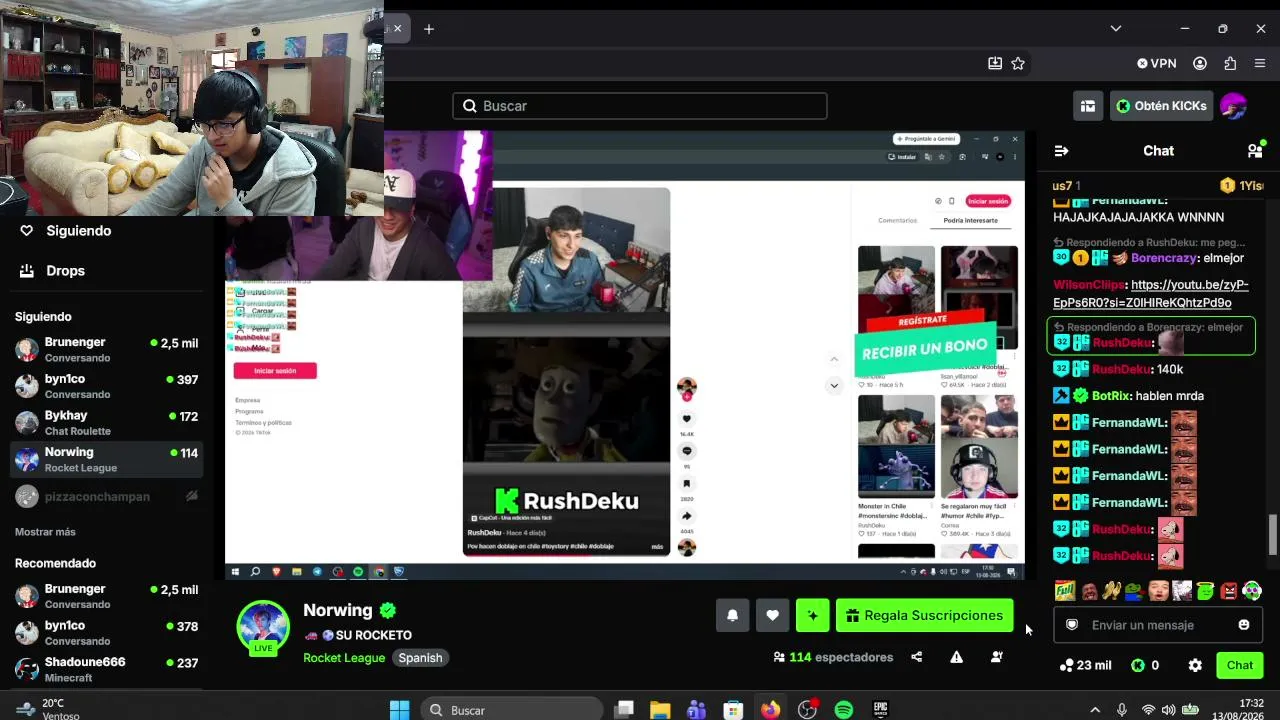Open byn1co with 378 viewers under Recomendado
This screenshot has height=720, width=1280.
106,633
